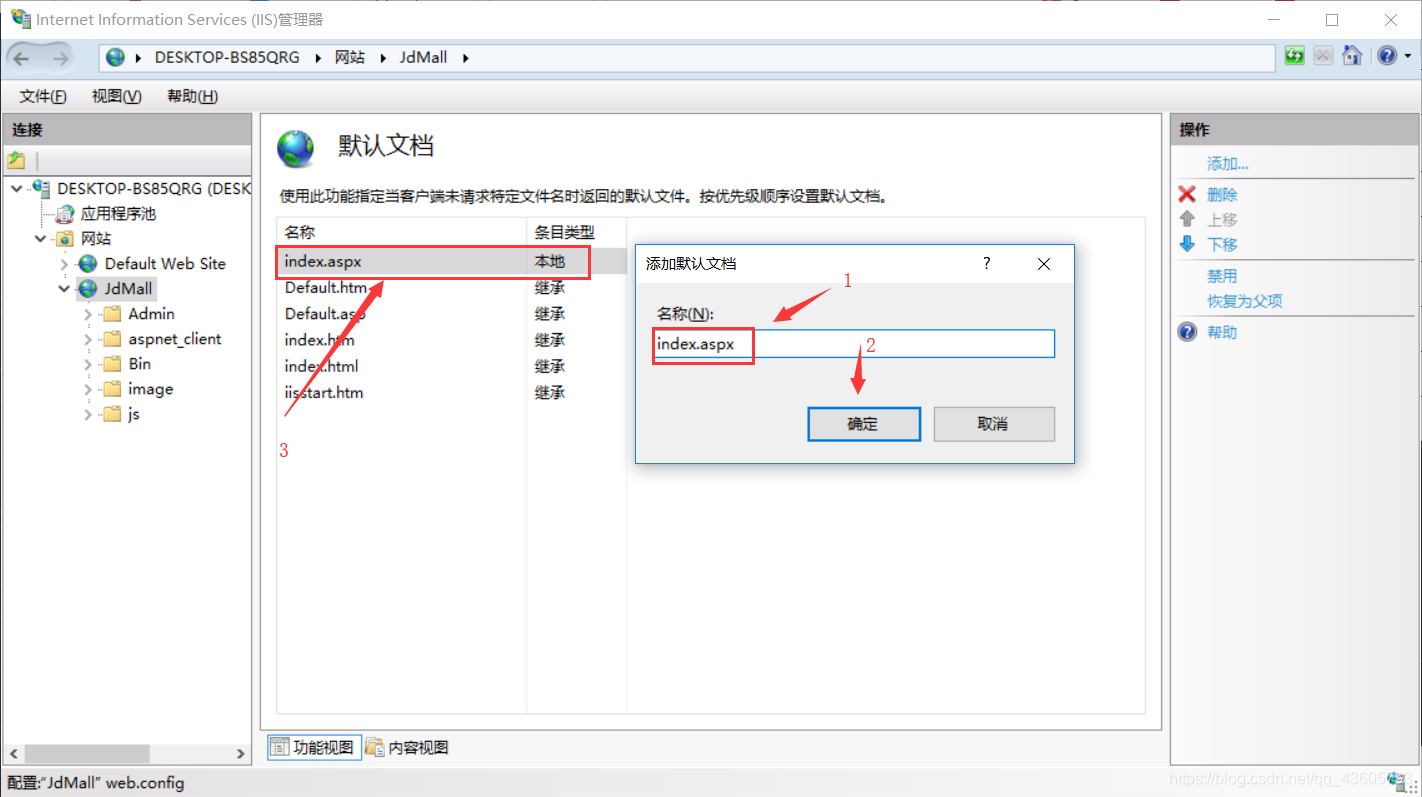Click the 禁用 action link

click(1222, 276)
